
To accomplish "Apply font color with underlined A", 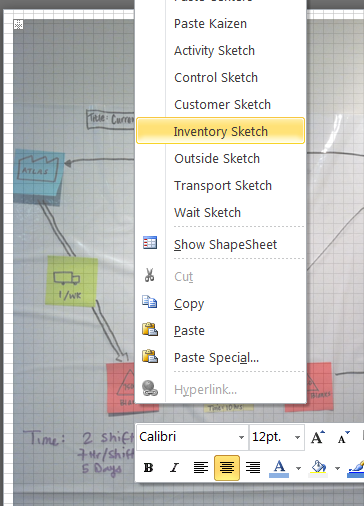I will click(x=279, y=468).
